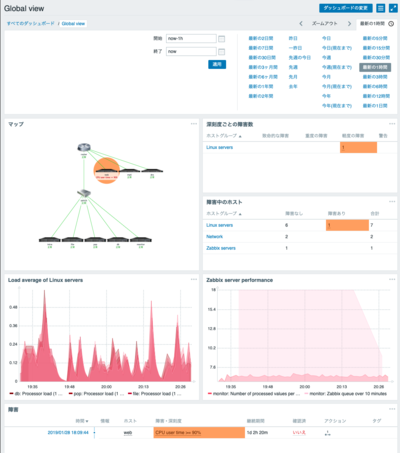
Task: Open Zabbix server performance widget three-dot menu
Action: [x=392, y=279]
